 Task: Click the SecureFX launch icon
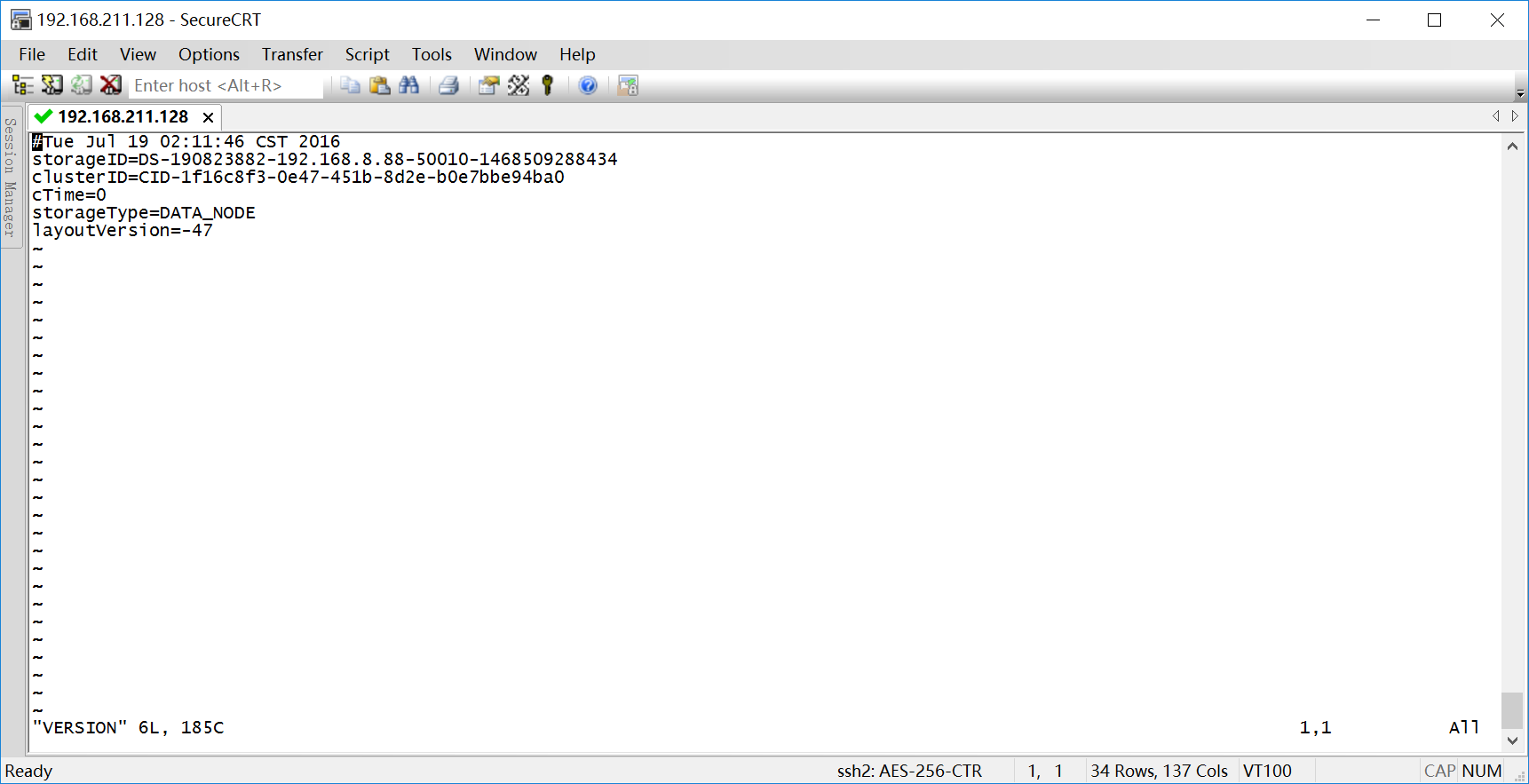pyautogui.click(x=628, y=85)
